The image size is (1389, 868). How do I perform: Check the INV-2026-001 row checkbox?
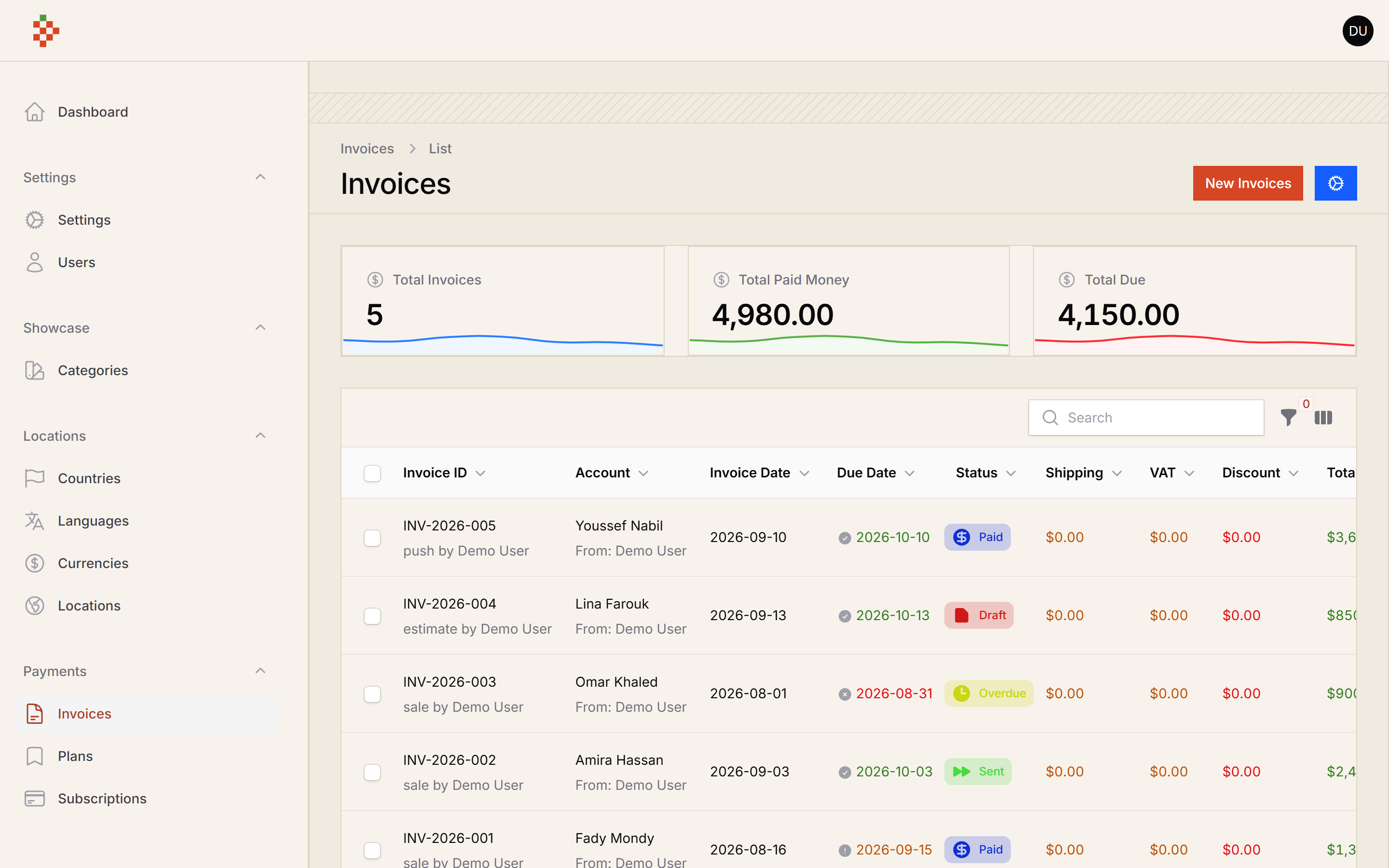(372, 850)
